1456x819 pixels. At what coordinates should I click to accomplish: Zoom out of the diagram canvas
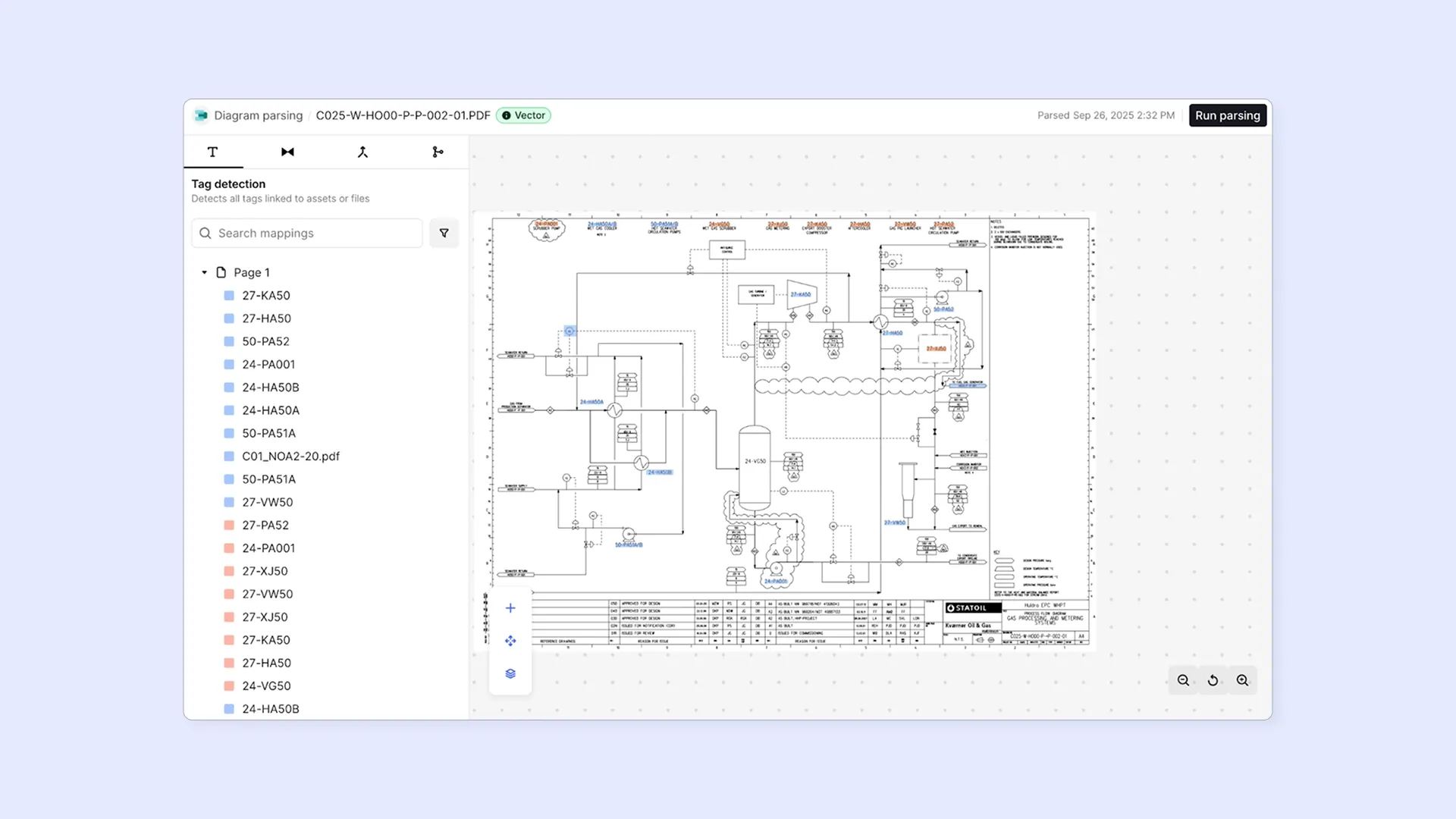[x=1183, y=680]
